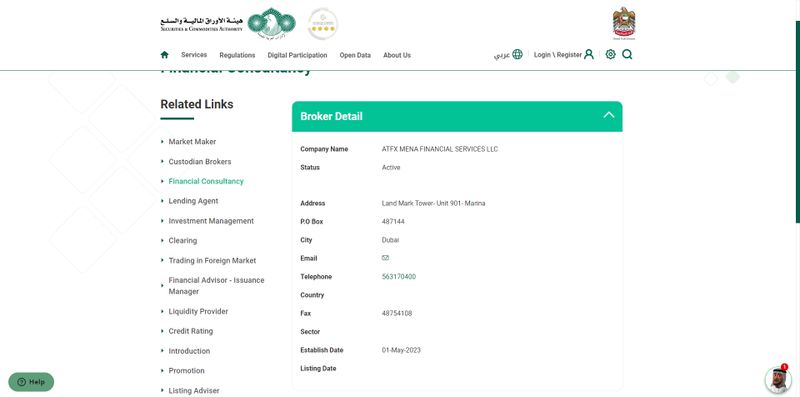Click the email envelope icon
The width and height of the screenshot is (800, 397).
coord(385,258)
